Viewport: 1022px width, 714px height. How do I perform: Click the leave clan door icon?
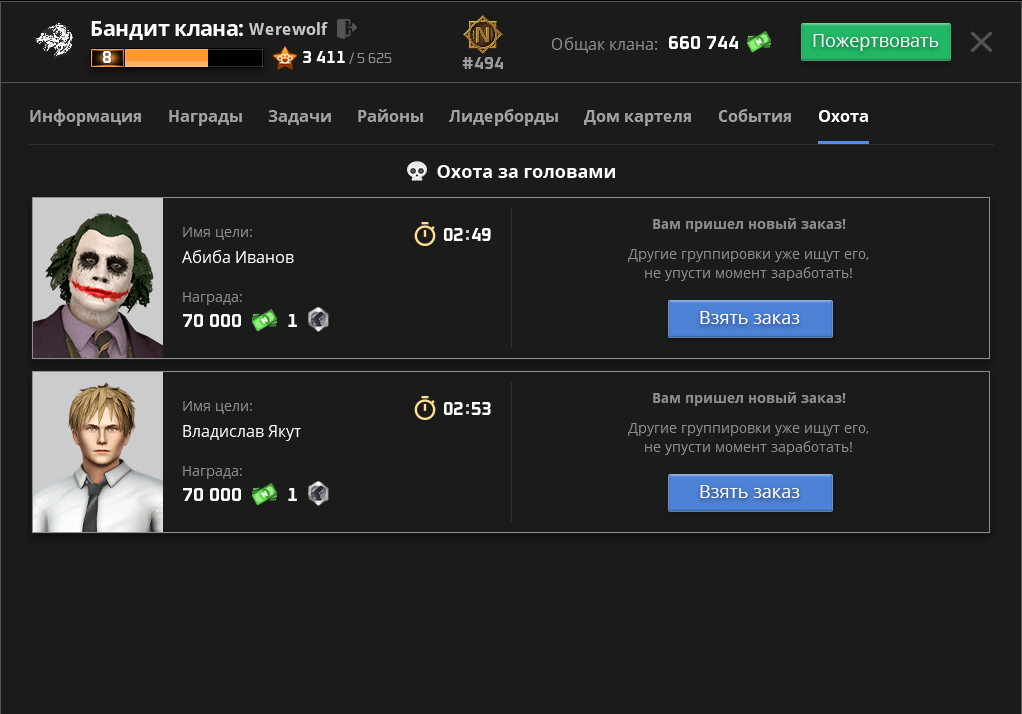[346, 29]
